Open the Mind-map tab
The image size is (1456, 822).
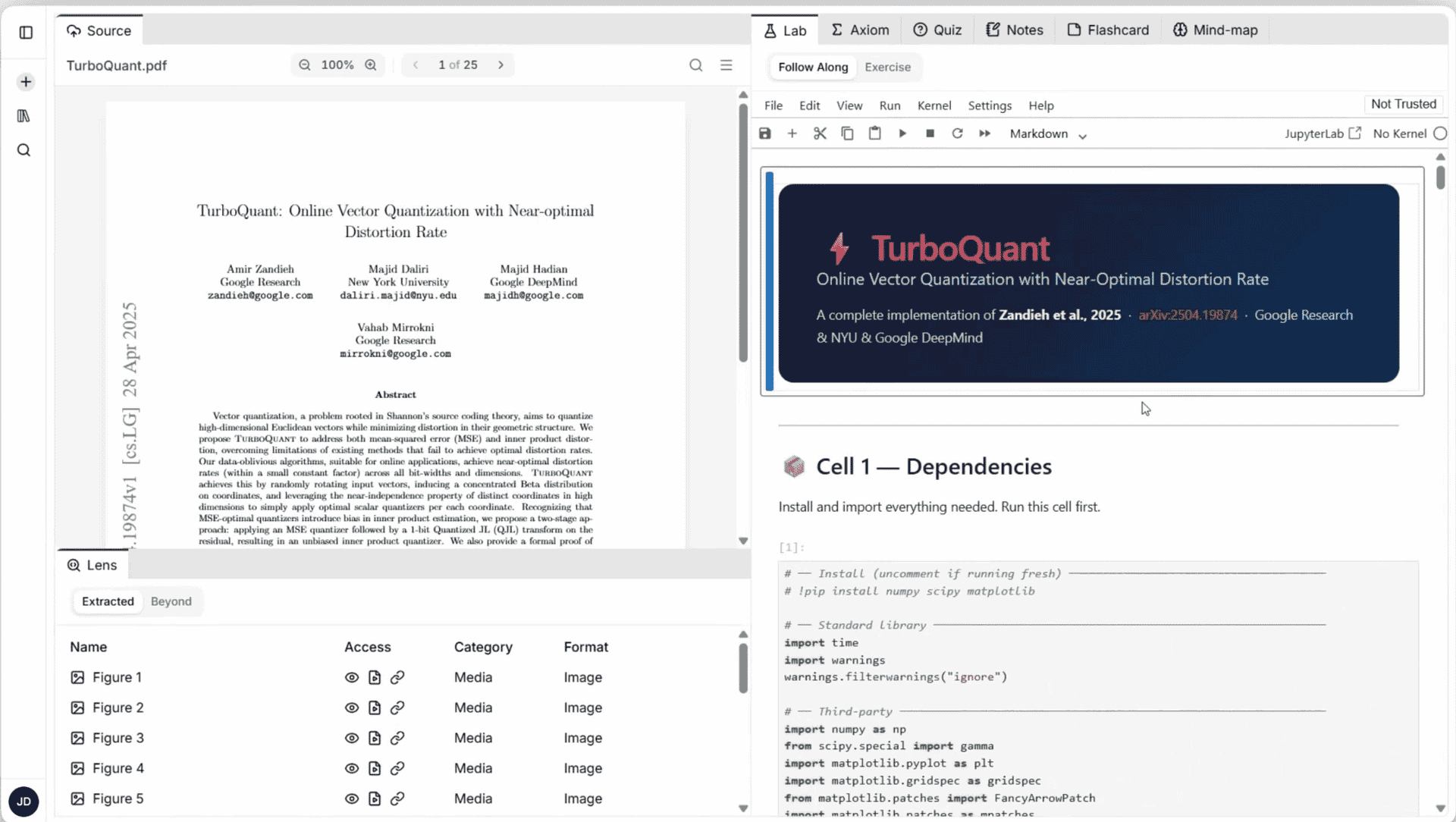point(1216,30)
